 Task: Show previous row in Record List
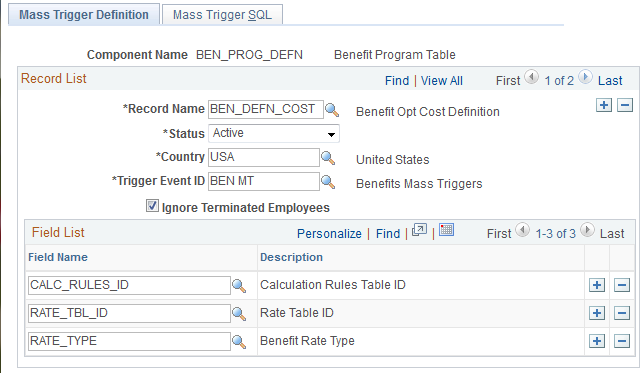[532, 77]
